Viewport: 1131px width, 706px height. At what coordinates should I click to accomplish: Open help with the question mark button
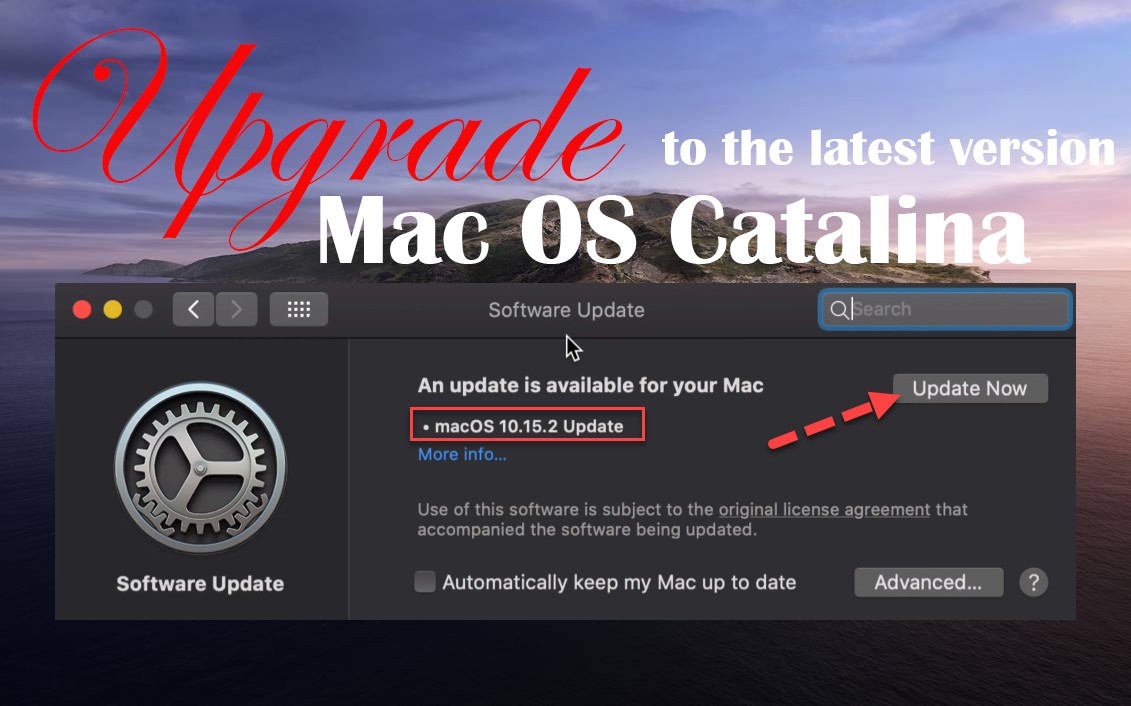pyautogui.click(x=1034, y=582)
